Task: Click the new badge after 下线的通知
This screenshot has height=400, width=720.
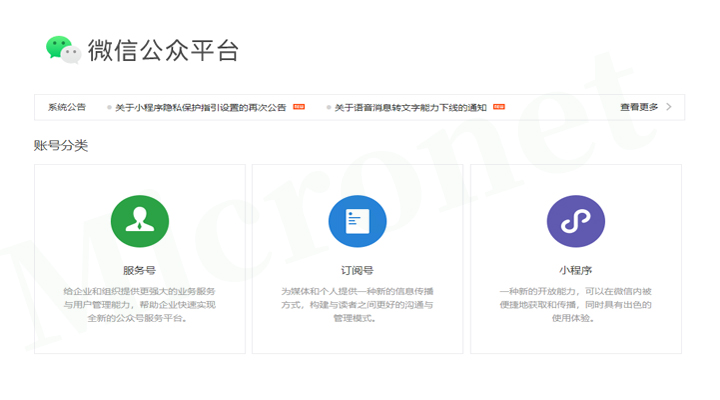Action: click(499, 107)
